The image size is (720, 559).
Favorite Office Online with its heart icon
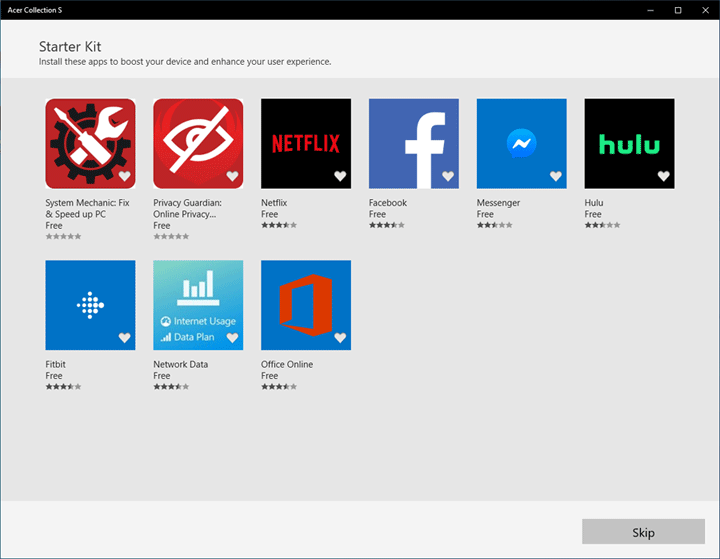click(x=340, y=338)
